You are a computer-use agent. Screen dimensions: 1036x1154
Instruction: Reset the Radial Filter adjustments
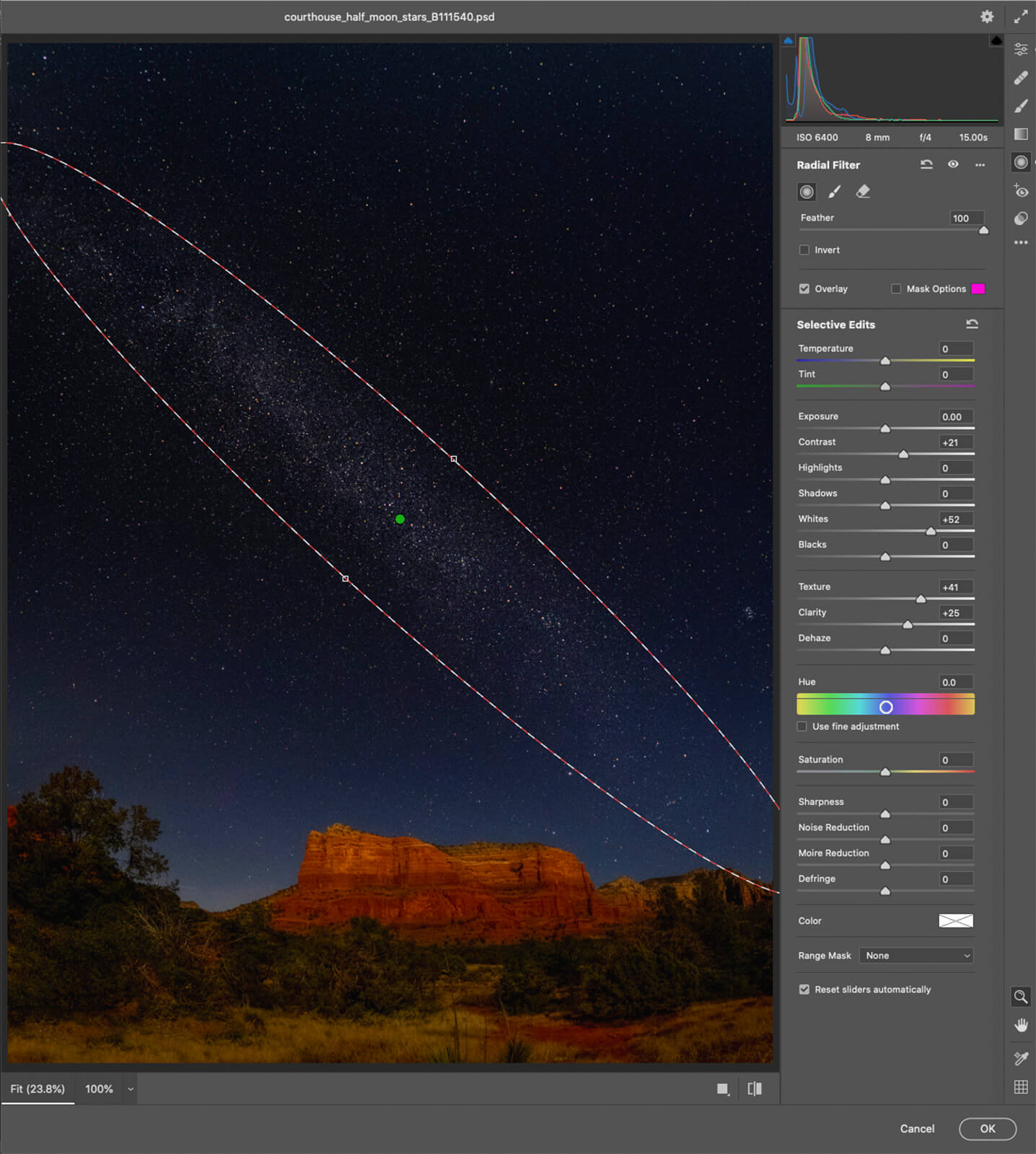tap(926, 164)
